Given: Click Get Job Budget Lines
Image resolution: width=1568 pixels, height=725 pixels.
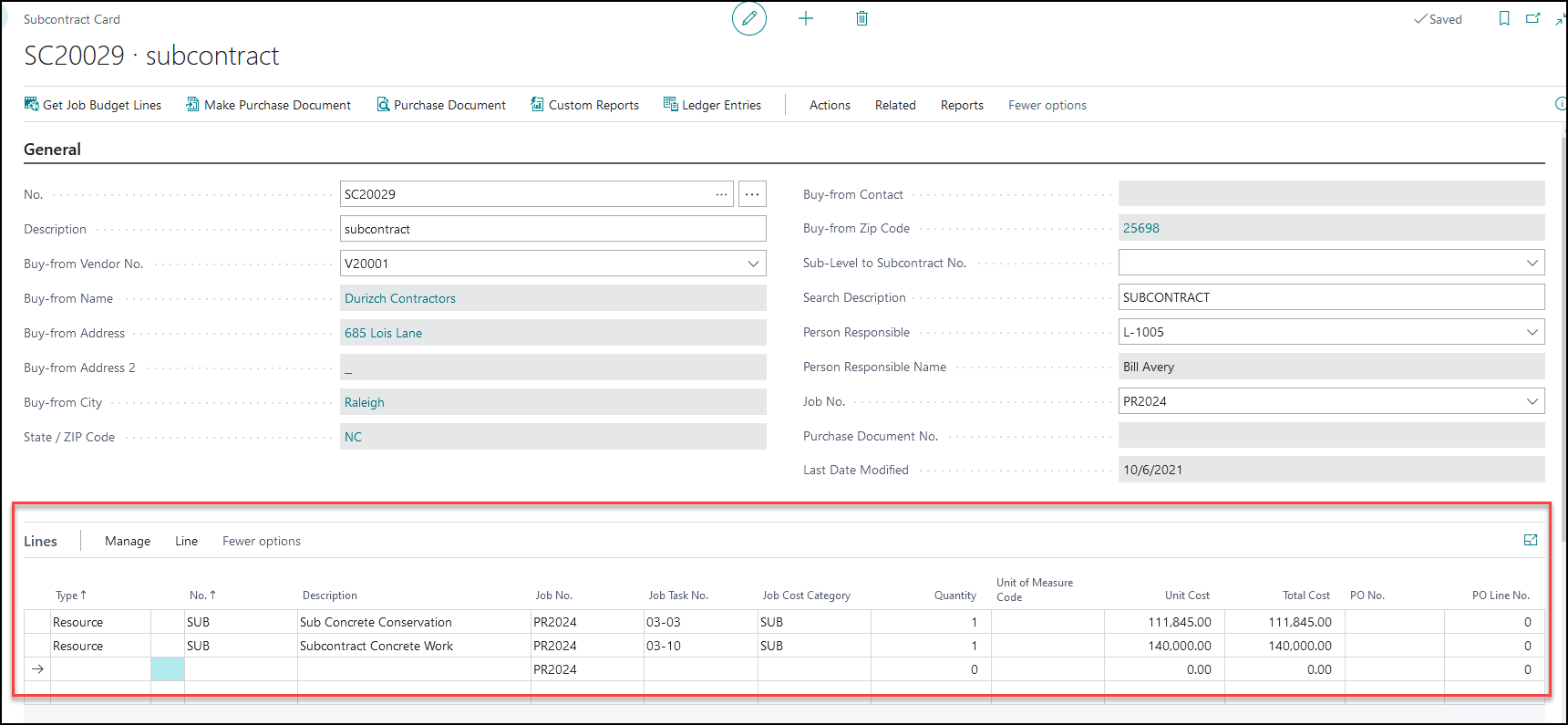Looking at the screenshot, I should 93,105.
